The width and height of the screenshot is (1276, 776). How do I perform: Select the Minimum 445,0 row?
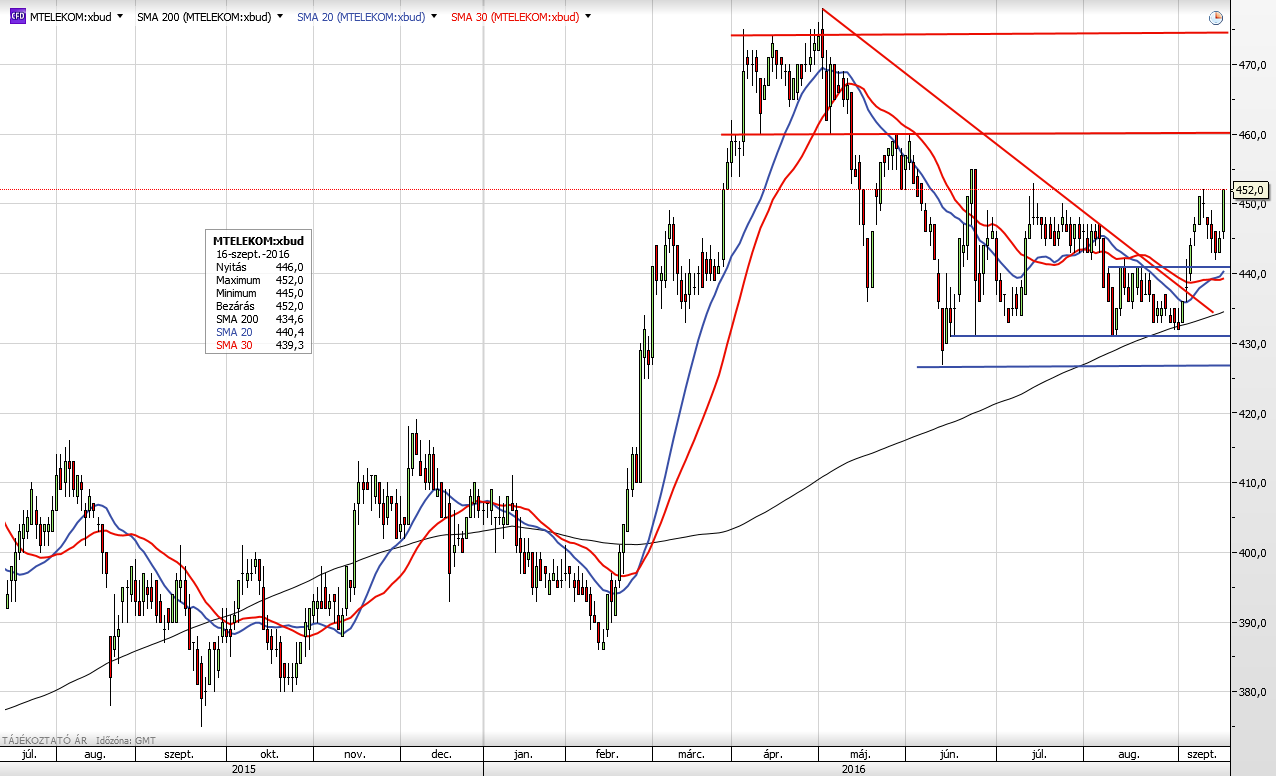pyautogui.click(x=259, y=293)
